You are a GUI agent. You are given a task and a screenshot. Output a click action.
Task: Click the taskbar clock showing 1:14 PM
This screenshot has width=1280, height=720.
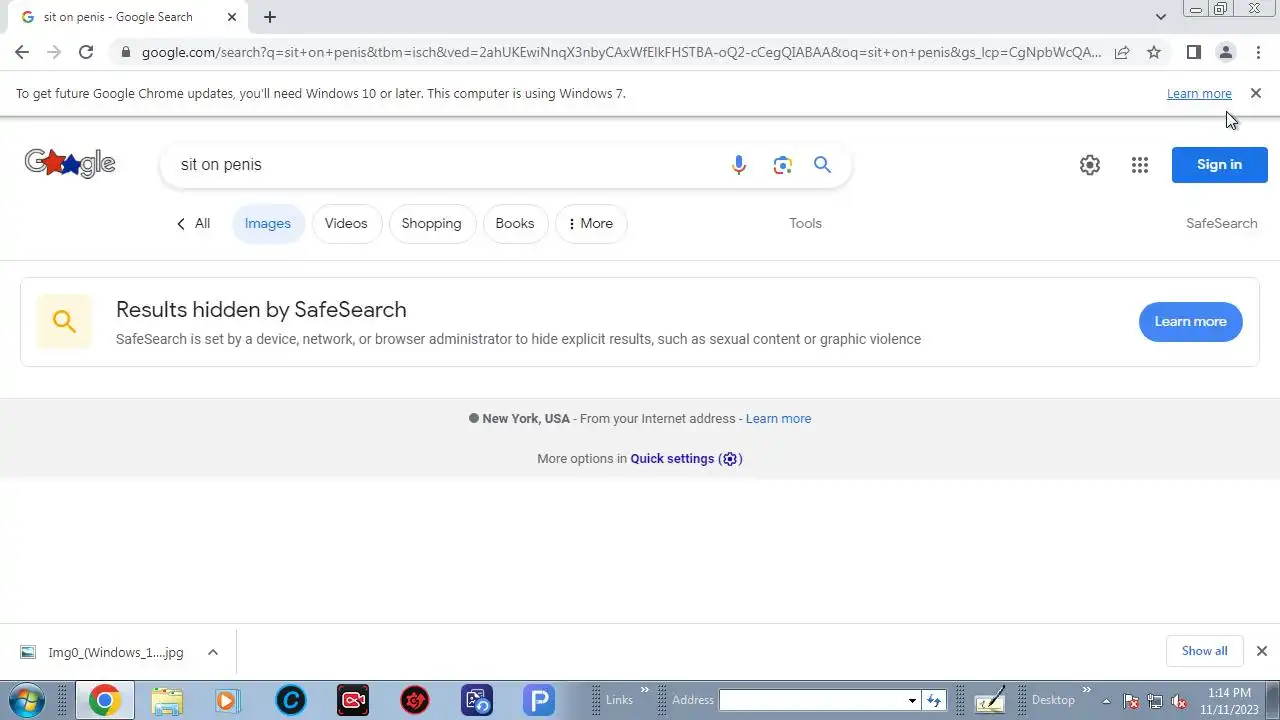[x=1229, y=701]
